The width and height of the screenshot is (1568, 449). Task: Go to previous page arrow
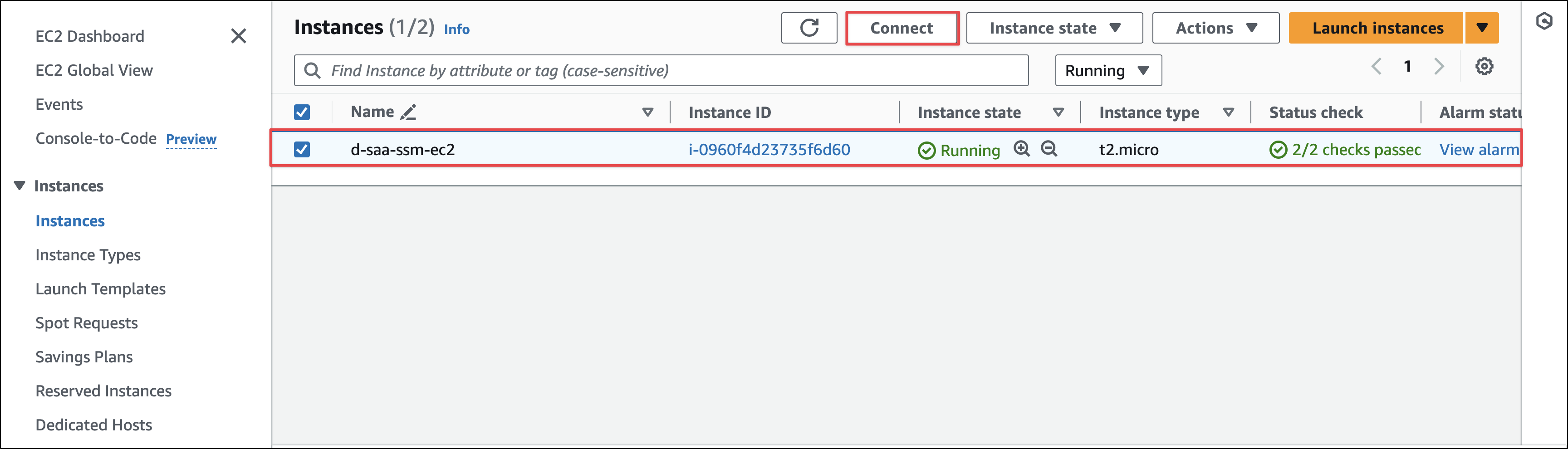1376,66
